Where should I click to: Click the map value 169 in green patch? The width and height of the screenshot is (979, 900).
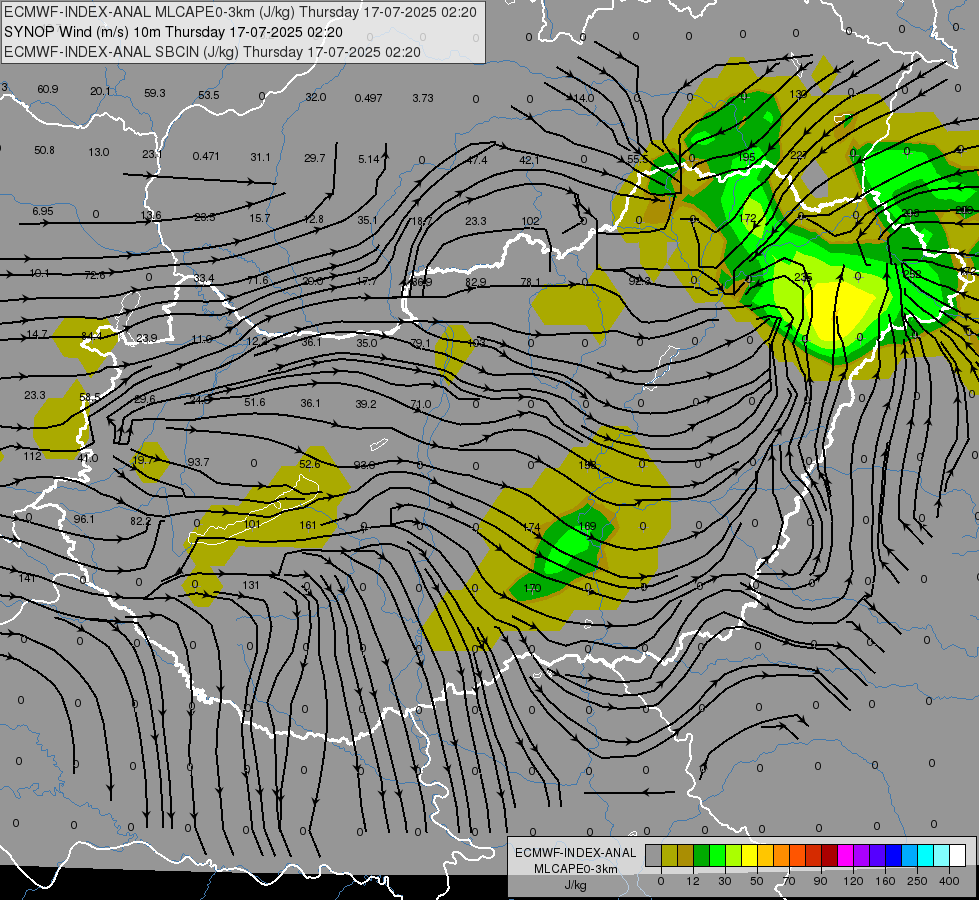[588, 527]
